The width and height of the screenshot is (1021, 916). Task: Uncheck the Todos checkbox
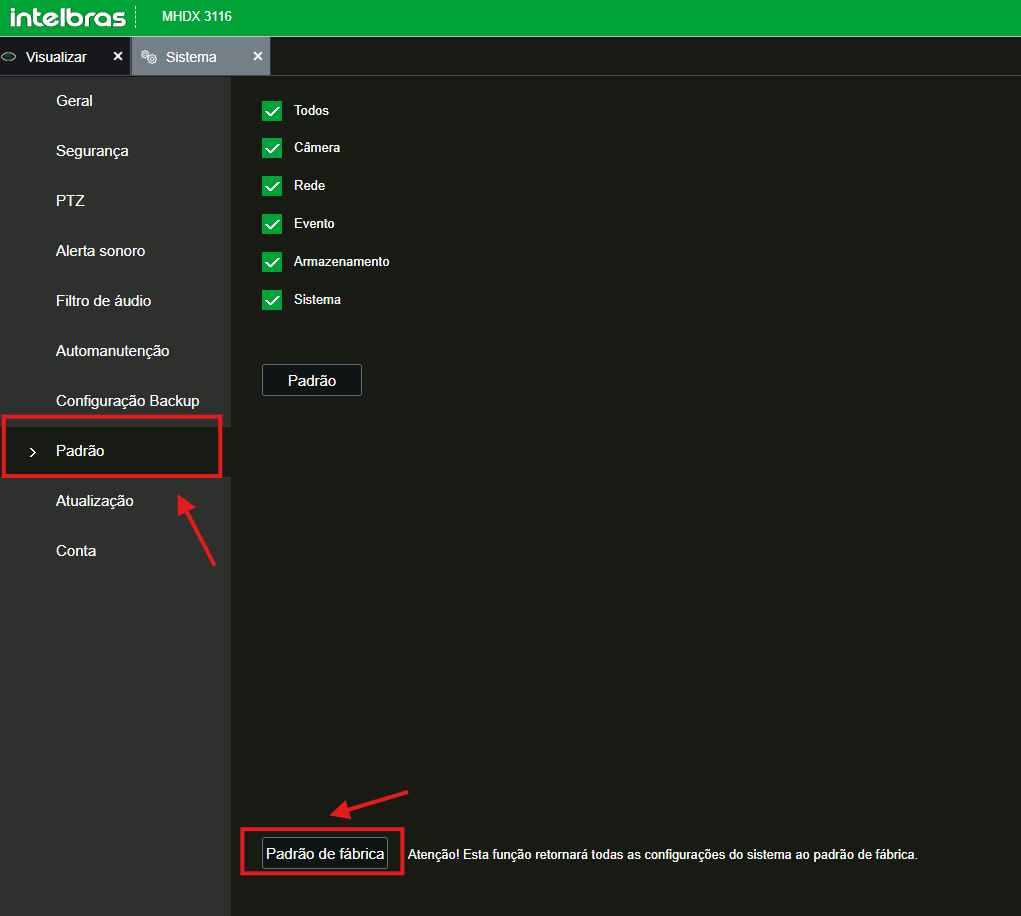coord(272,110)
